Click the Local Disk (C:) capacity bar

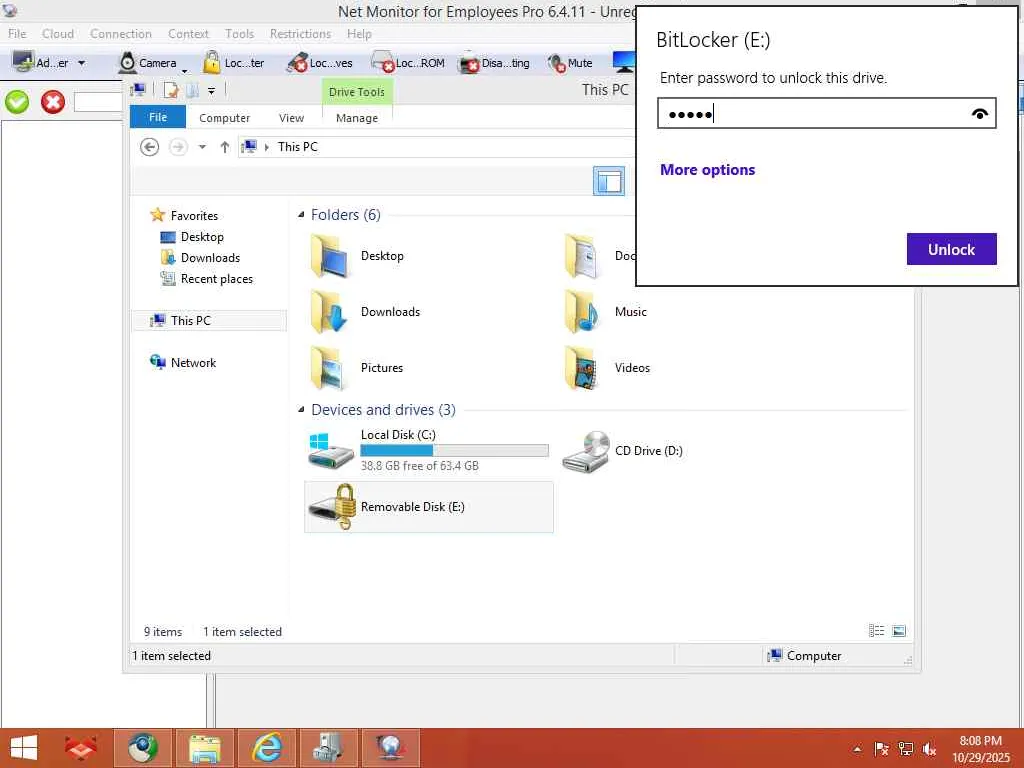[x=455, y=451]
